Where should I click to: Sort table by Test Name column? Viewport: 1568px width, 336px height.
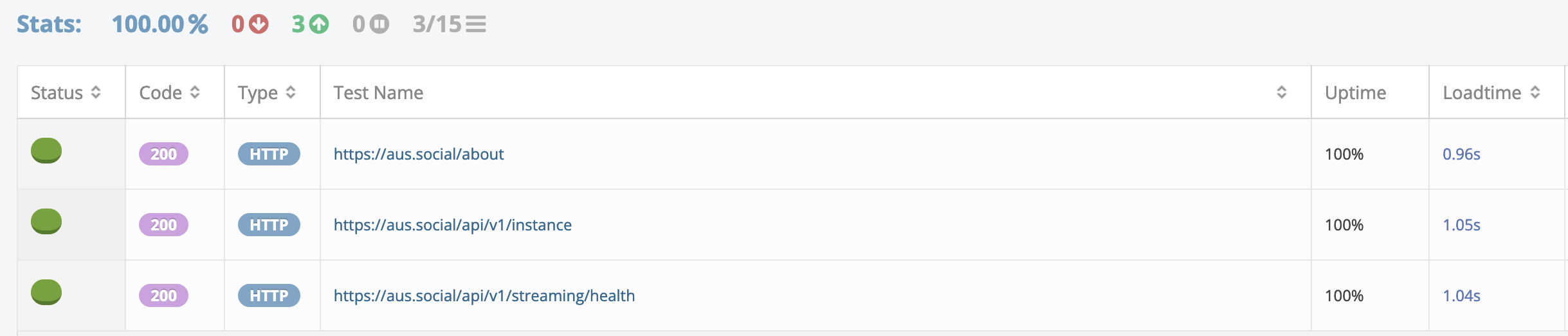(x=1281, y=92)
